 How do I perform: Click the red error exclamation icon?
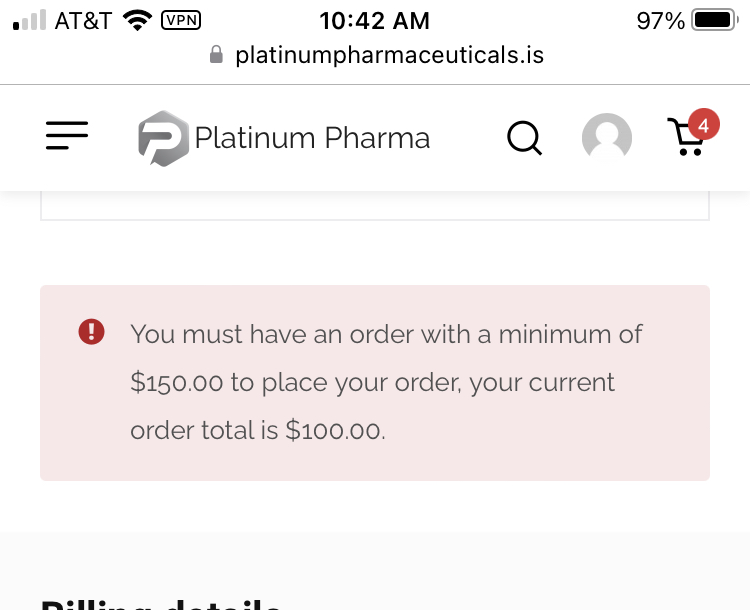tap(92, 332)
